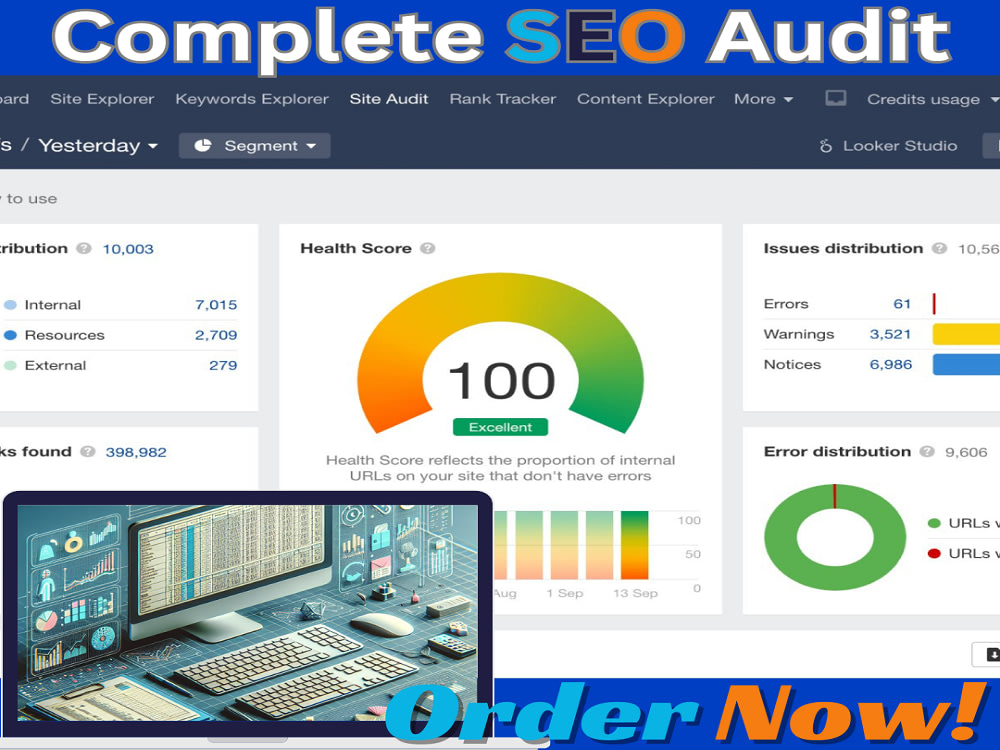Image resolution: width=1000 pixels, height=750 pixels.
Task: Click the Error distribution help icon
Action: click(927, 452)
